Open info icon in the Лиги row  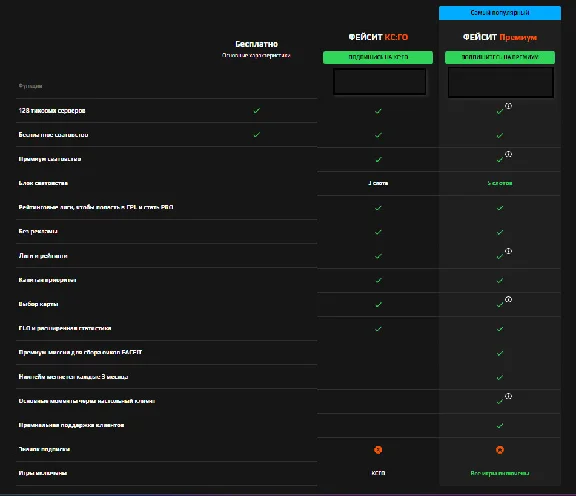click(508, 251)
